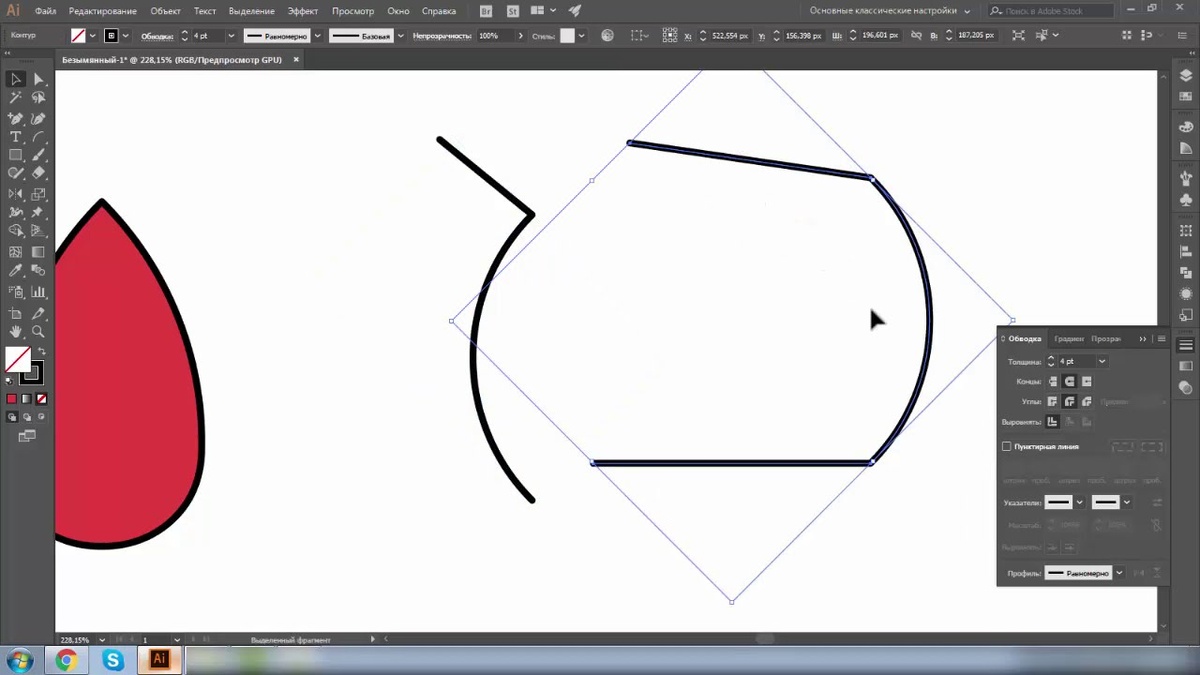Click the Adobe Stock search field
Screen dimensions: 1200x675
click(x=1050, y=11)
